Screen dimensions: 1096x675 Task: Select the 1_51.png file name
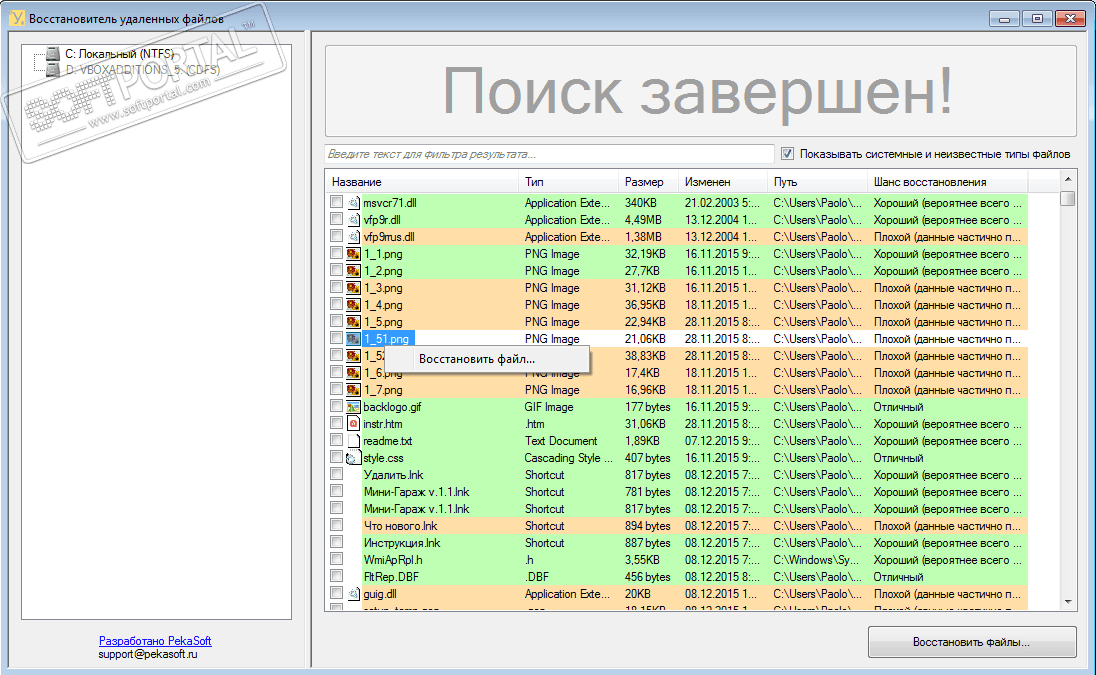pyautogui.click(x=388, y=339)
